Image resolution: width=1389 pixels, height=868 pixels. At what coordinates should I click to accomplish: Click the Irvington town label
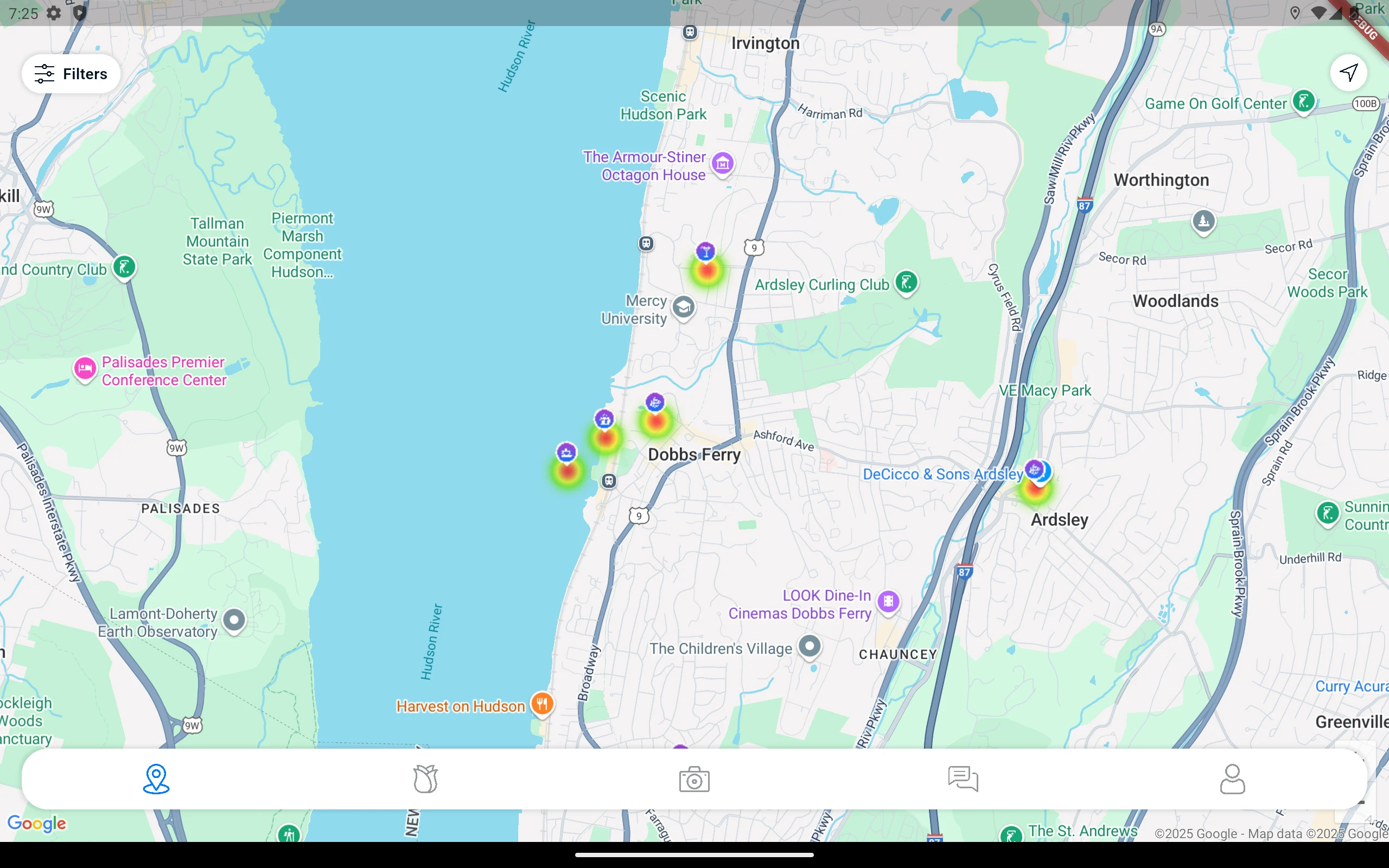(765, 43)
